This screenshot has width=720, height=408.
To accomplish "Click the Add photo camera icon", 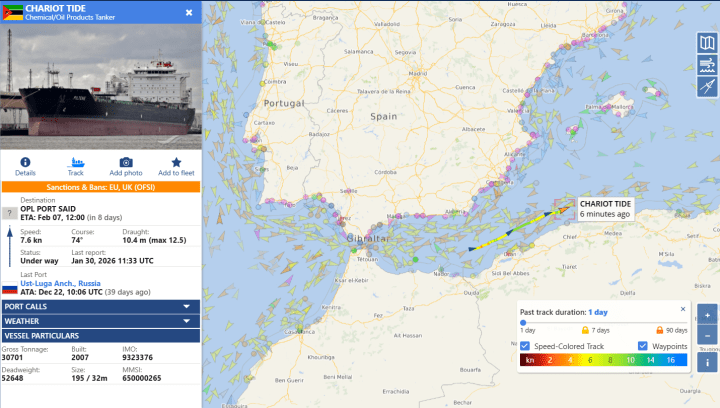I will tap(126, 162).
